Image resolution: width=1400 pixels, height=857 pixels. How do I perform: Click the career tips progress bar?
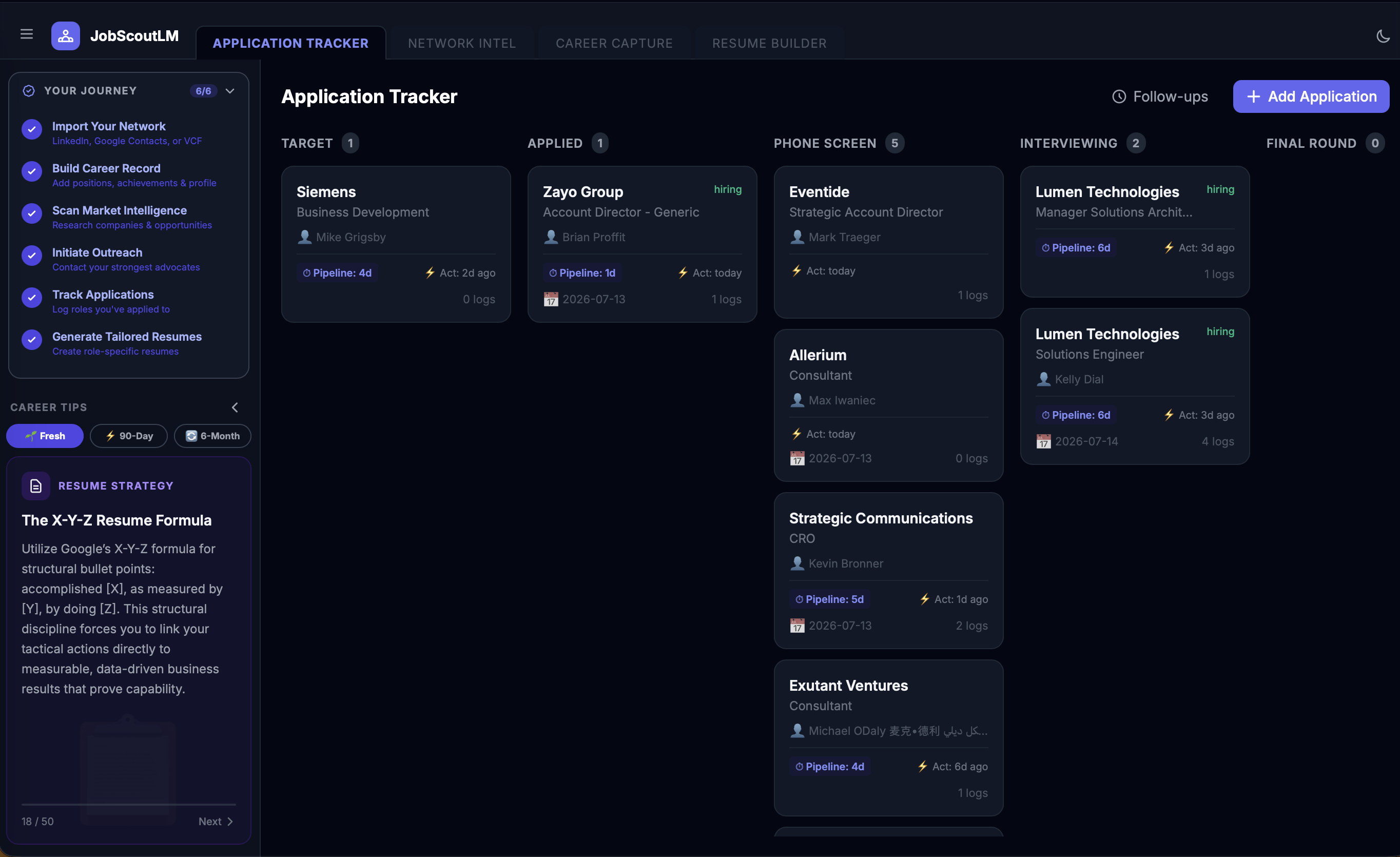pos(128,805)
